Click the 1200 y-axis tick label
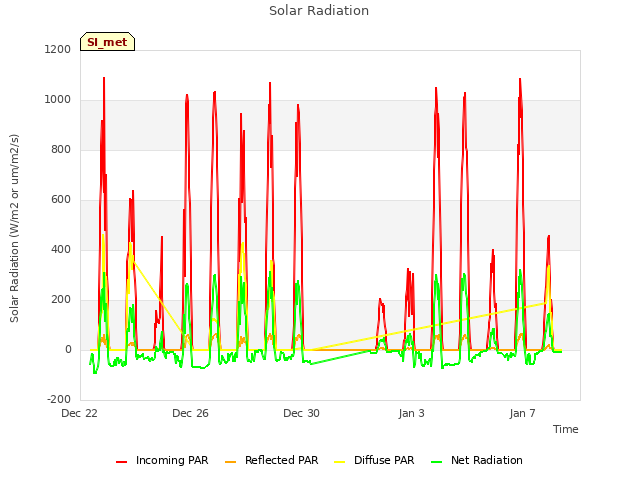The width and height of the screenshot is (640, 480). 58,49
